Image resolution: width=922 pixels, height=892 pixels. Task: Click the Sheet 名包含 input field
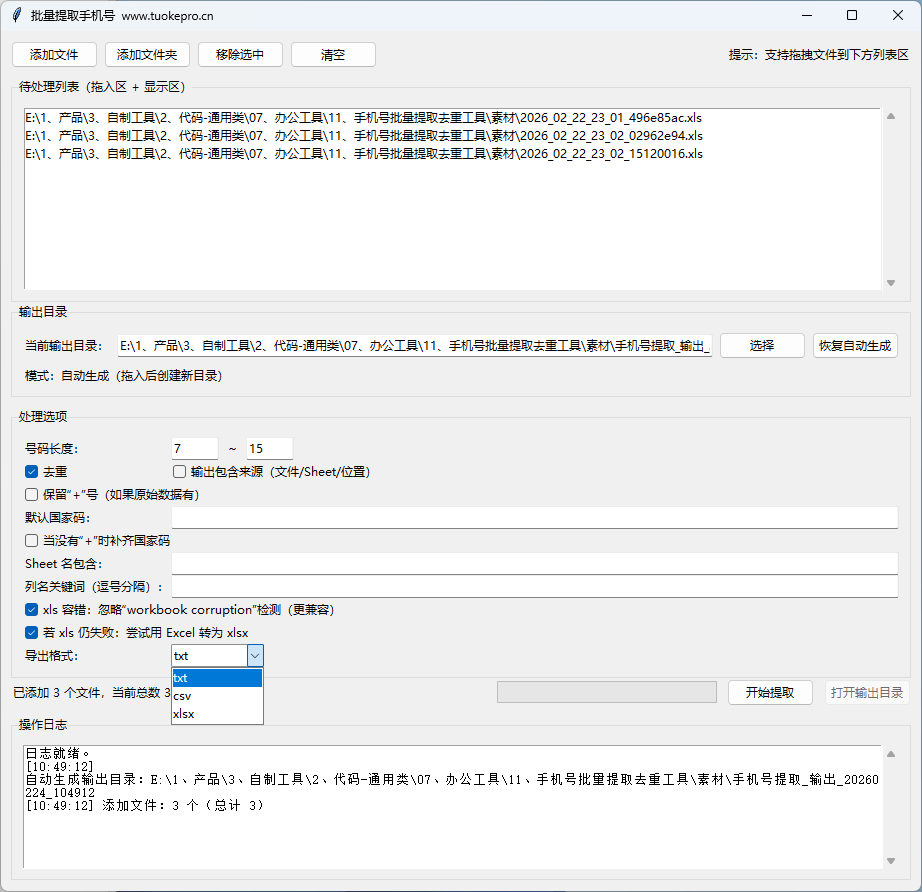pos(535,563)
